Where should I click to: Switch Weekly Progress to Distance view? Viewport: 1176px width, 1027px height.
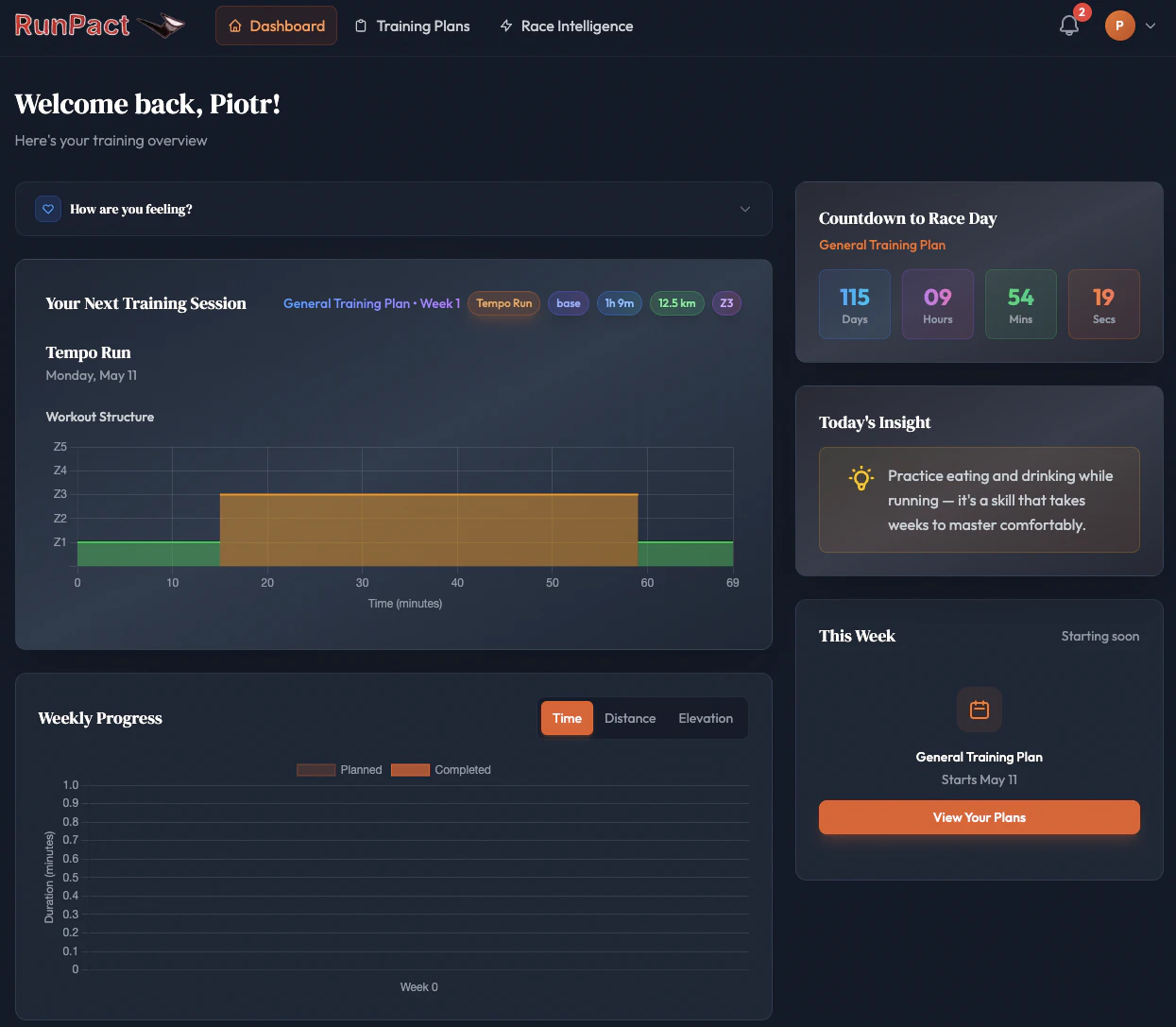coord(630,718)
